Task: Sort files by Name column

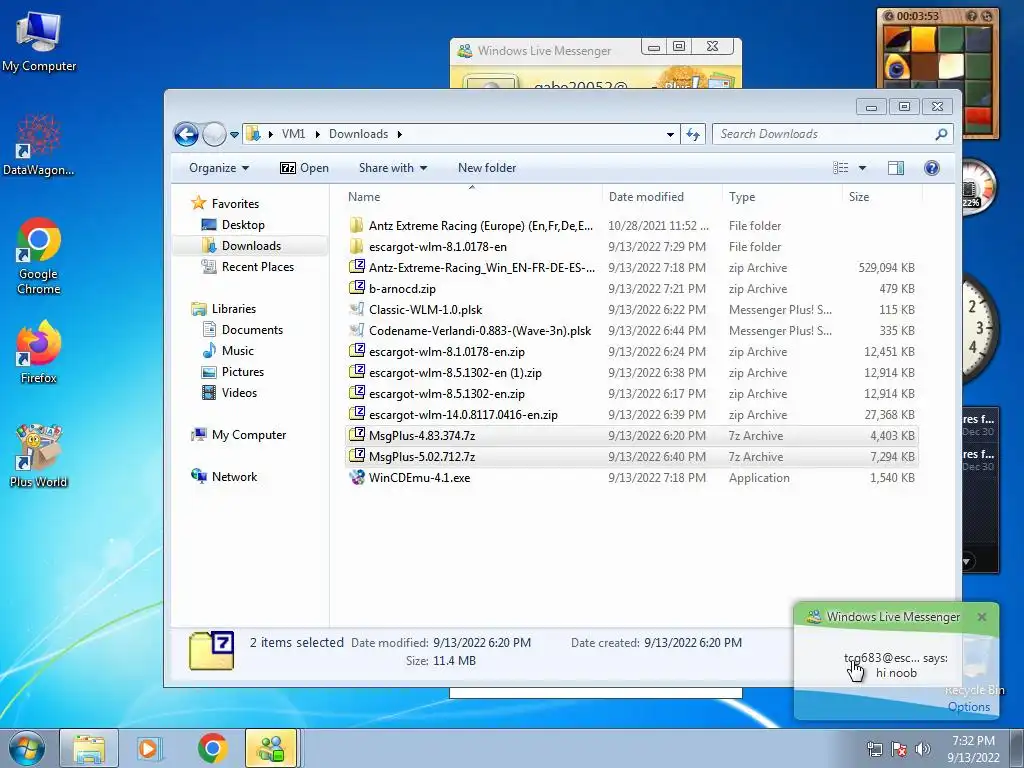Action: [472, 197]
